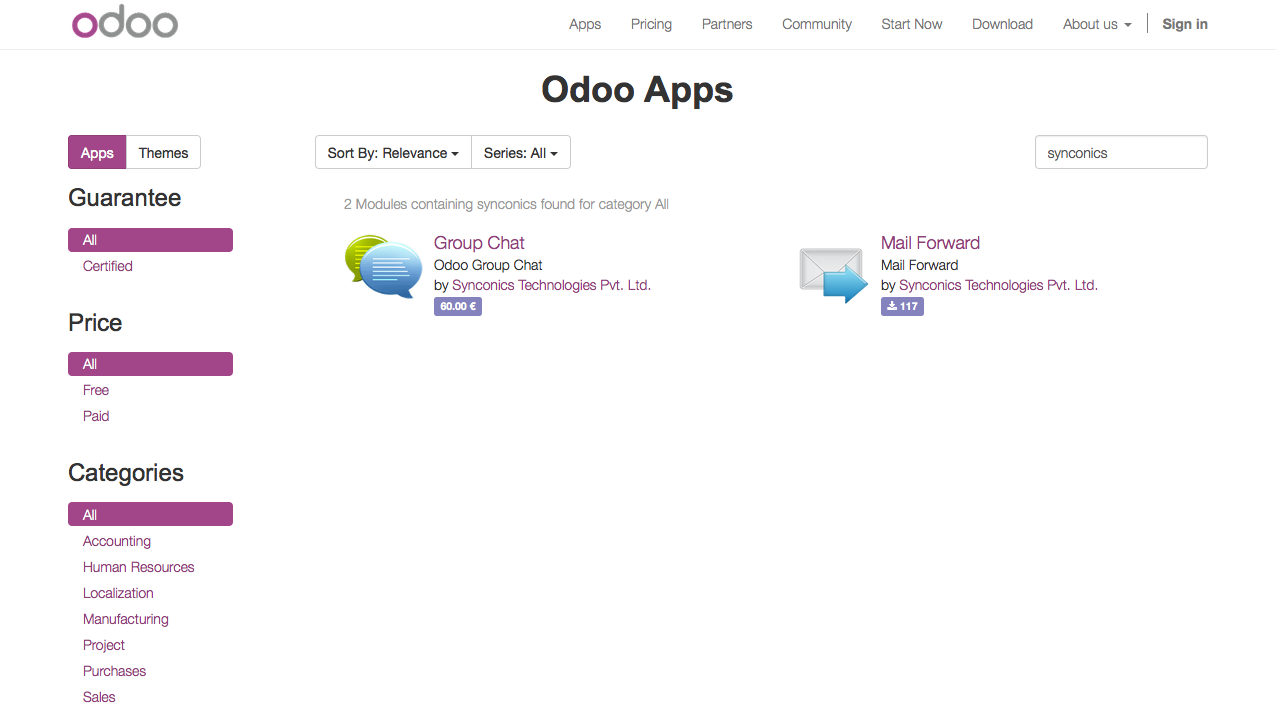Filter by Localization category

point(118,593)
